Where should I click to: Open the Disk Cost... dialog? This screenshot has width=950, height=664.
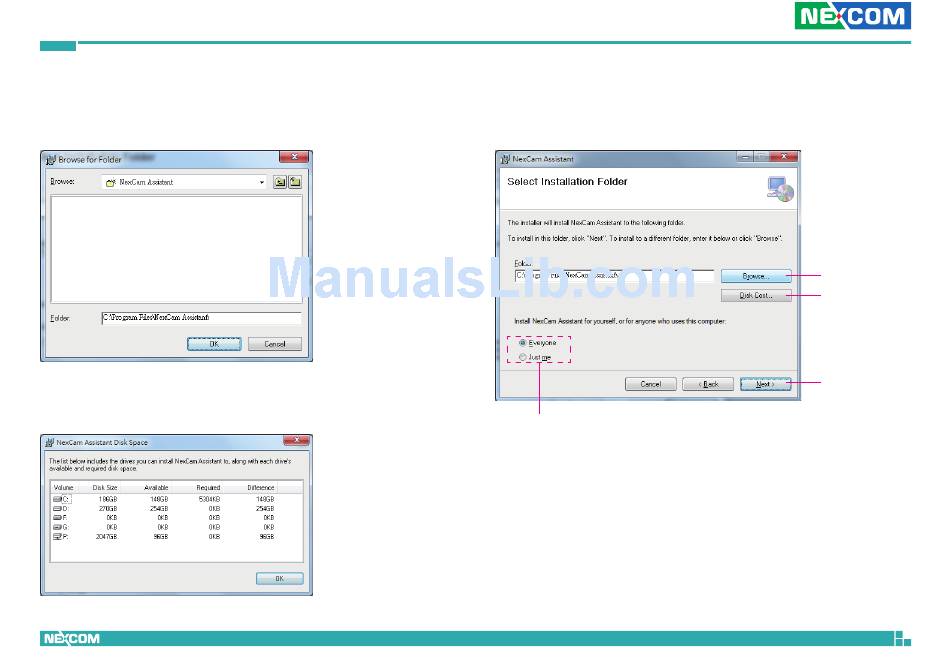coord(756,296)
